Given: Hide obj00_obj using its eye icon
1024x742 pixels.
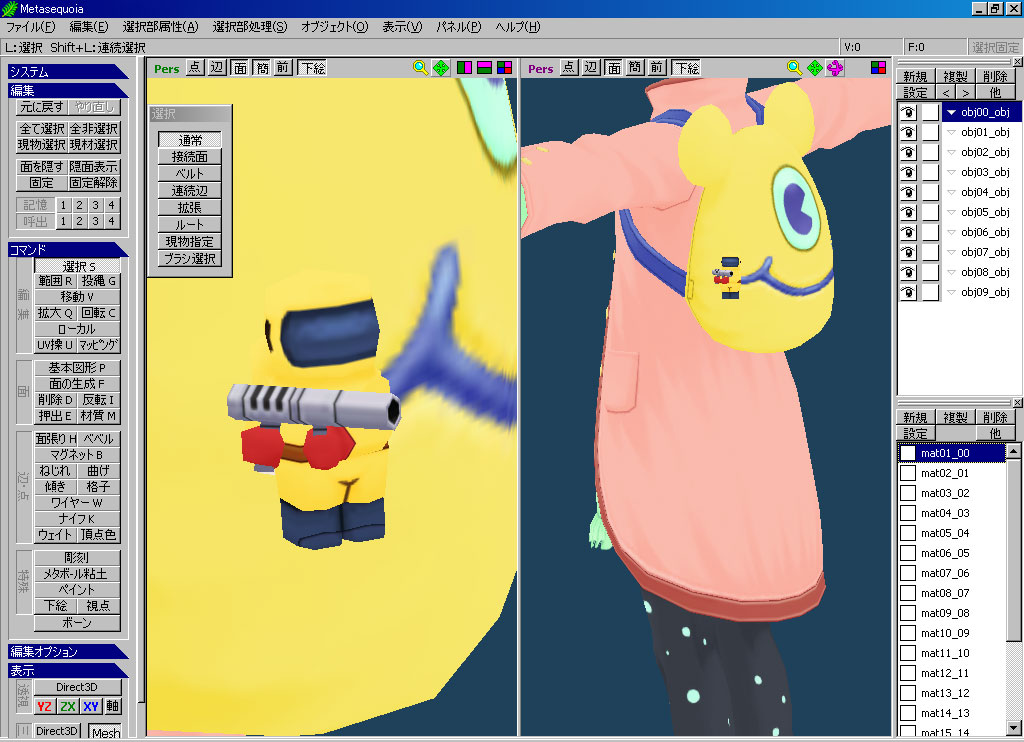Looking at the screenshot, I should [908, 112].
